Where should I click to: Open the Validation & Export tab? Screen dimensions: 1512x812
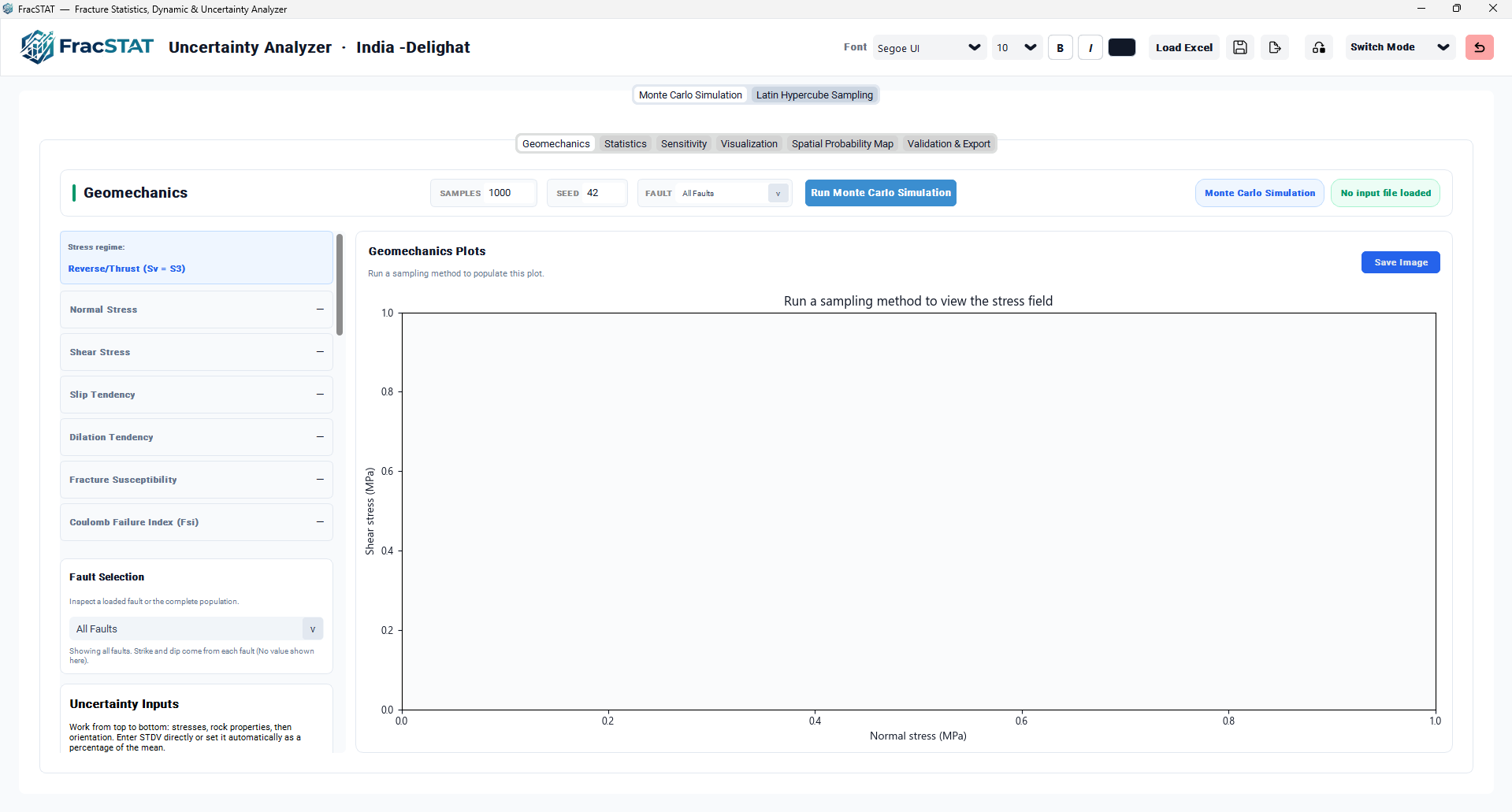[949, 144]
